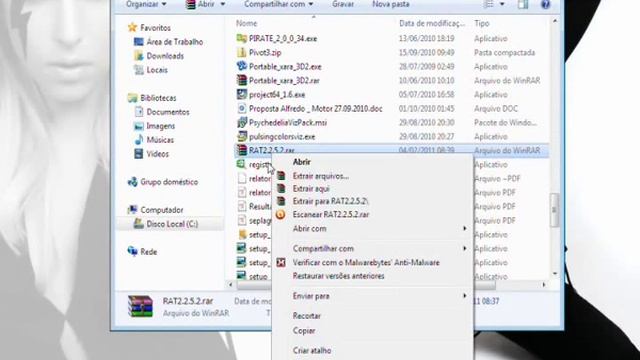Choose Extrair para RAT2.2.5.2\ option
The height and width of the screenshot is (360, 640).
pyautogui.click(x=331, y=201)
